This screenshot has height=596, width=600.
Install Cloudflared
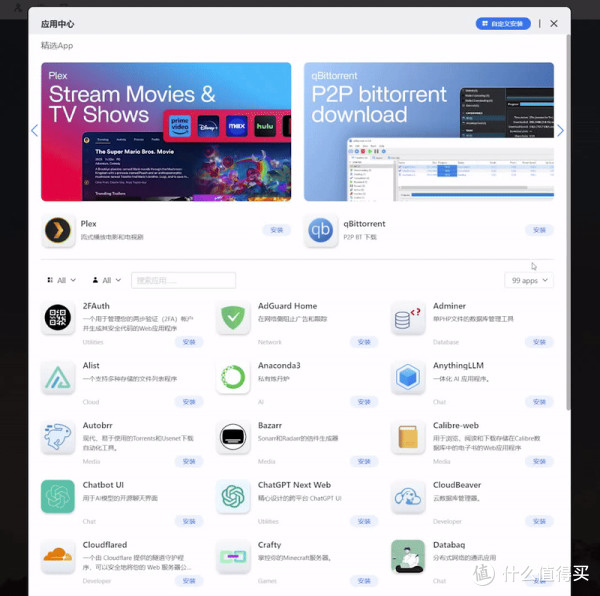189,581
